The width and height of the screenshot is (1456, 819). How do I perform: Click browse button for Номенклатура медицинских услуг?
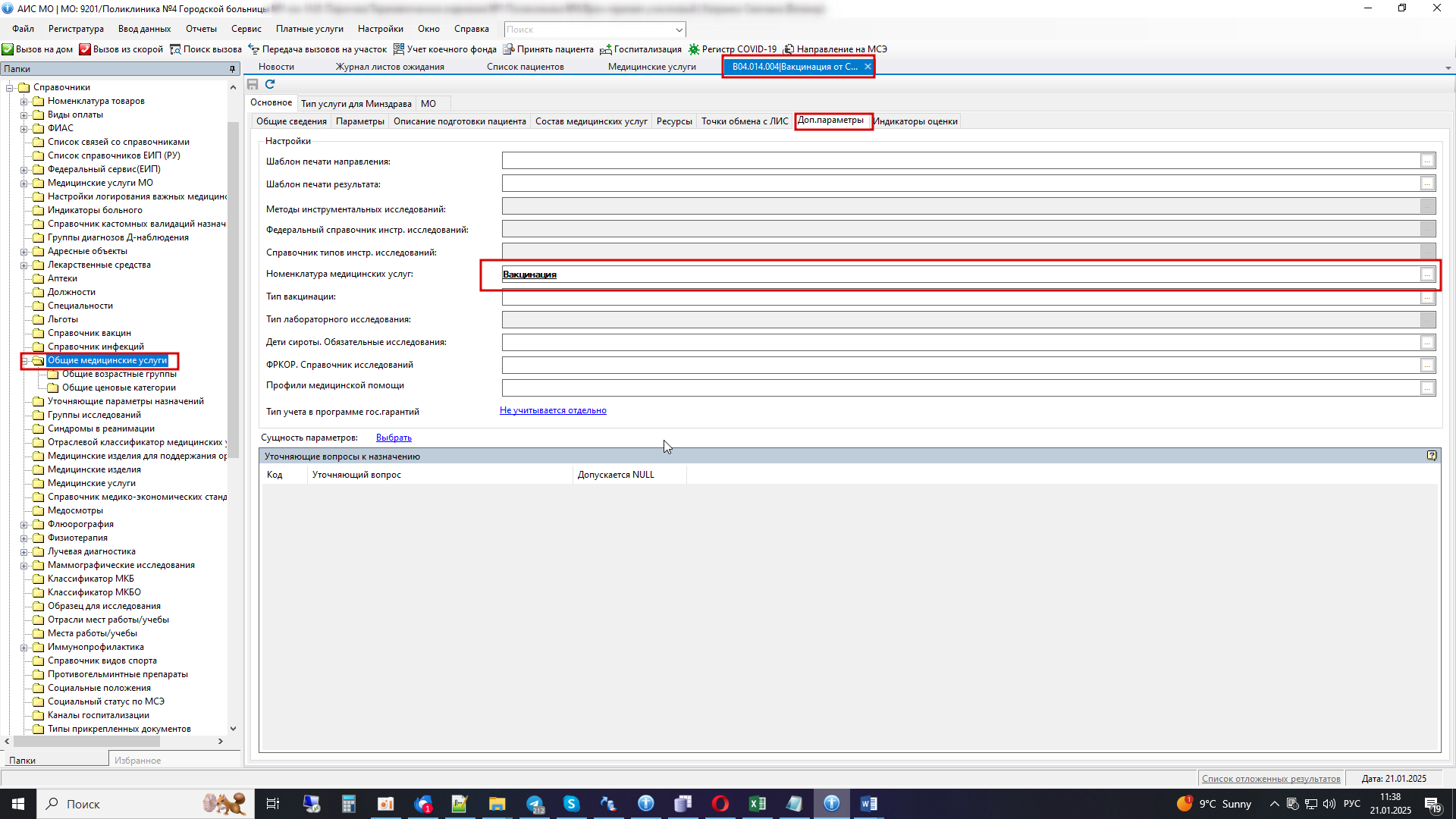coord(1427,275)
